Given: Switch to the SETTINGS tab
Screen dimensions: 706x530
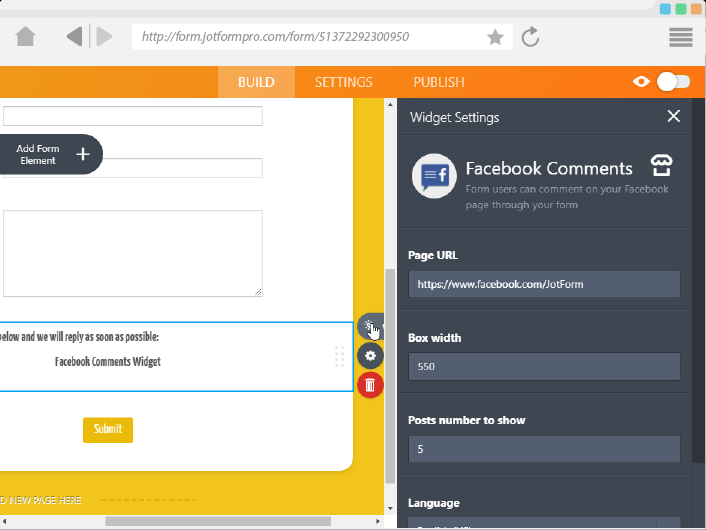Looking at the screenshot, I should pos(343,82).
